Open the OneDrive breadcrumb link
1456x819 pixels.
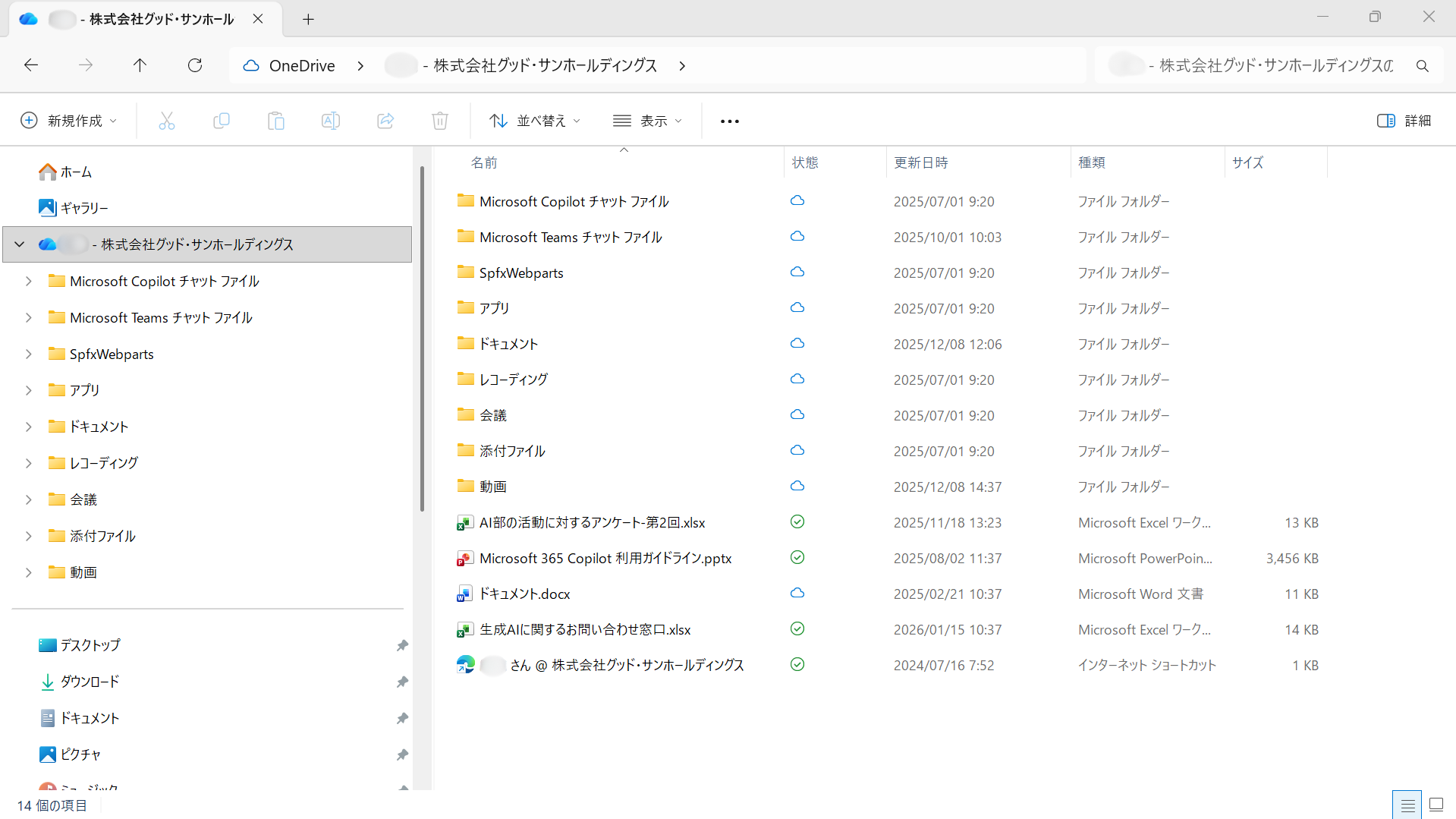point(302,65)
